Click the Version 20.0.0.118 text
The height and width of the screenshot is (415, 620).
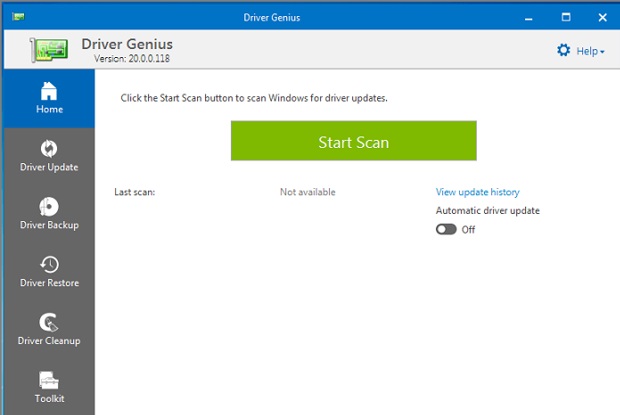[x=132, y=58]
